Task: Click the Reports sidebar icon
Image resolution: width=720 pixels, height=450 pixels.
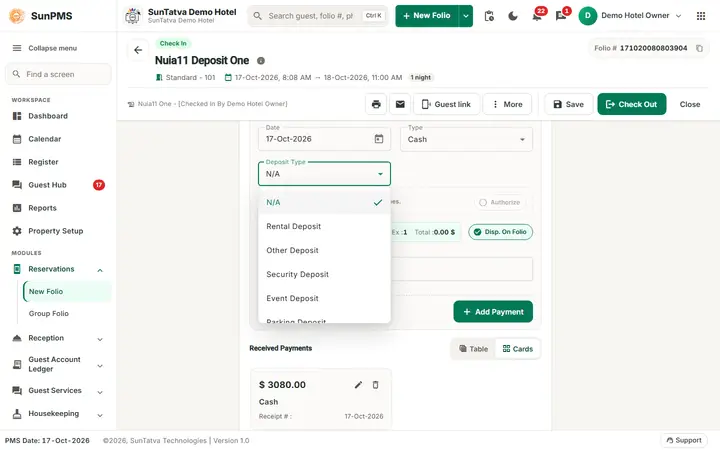Action: coord(17,208)
